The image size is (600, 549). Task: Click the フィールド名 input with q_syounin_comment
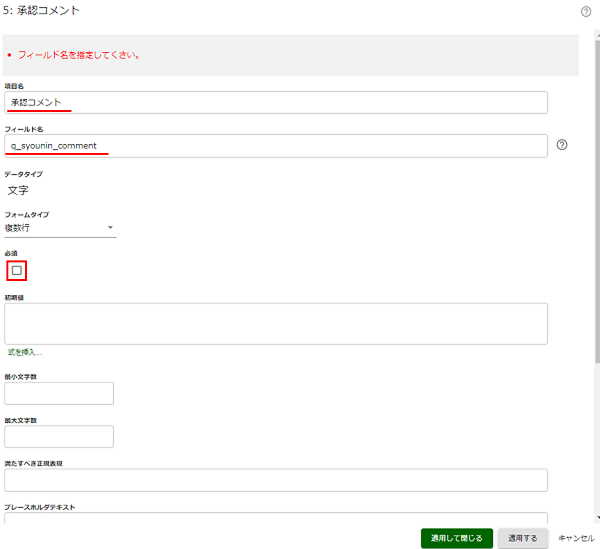pyautogui.click(x=276, y=145)
